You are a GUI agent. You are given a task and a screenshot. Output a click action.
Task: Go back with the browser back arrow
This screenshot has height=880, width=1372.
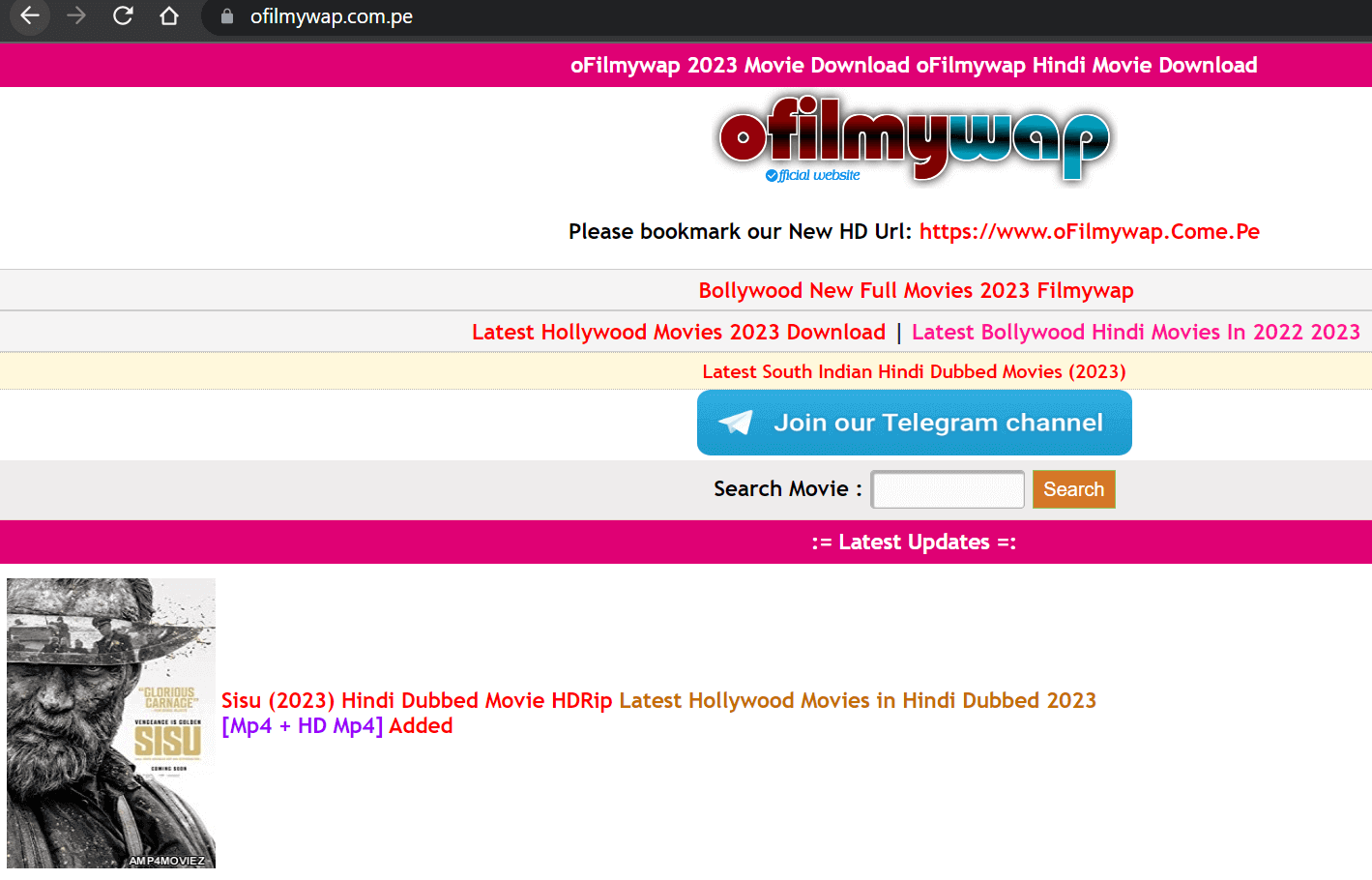(30, 16)
